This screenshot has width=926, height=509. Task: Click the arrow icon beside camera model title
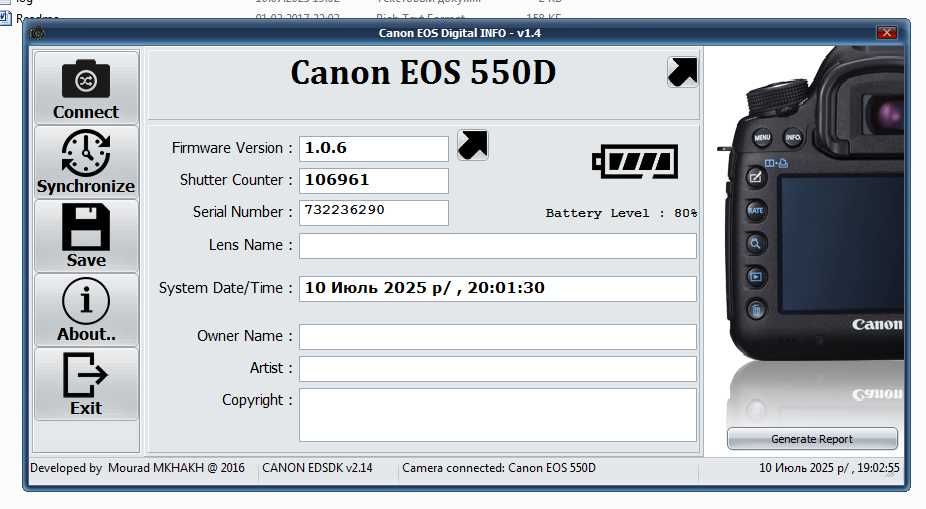pos(683,73)
